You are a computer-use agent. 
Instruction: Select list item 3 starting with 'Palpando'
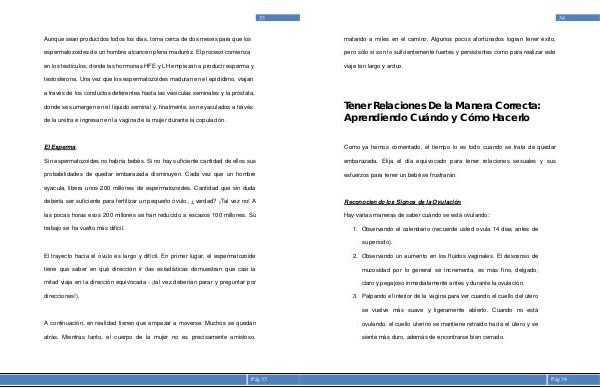tap(445, 316)
